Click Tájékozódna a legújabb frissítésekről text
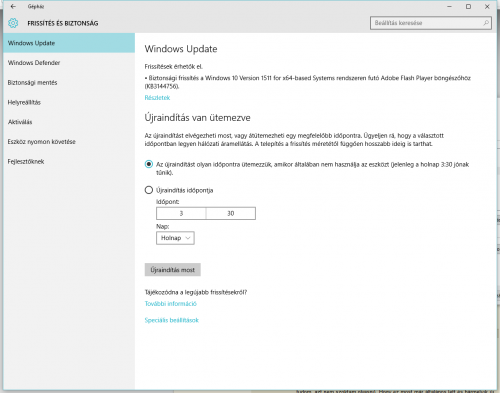 tap(196, 292)
